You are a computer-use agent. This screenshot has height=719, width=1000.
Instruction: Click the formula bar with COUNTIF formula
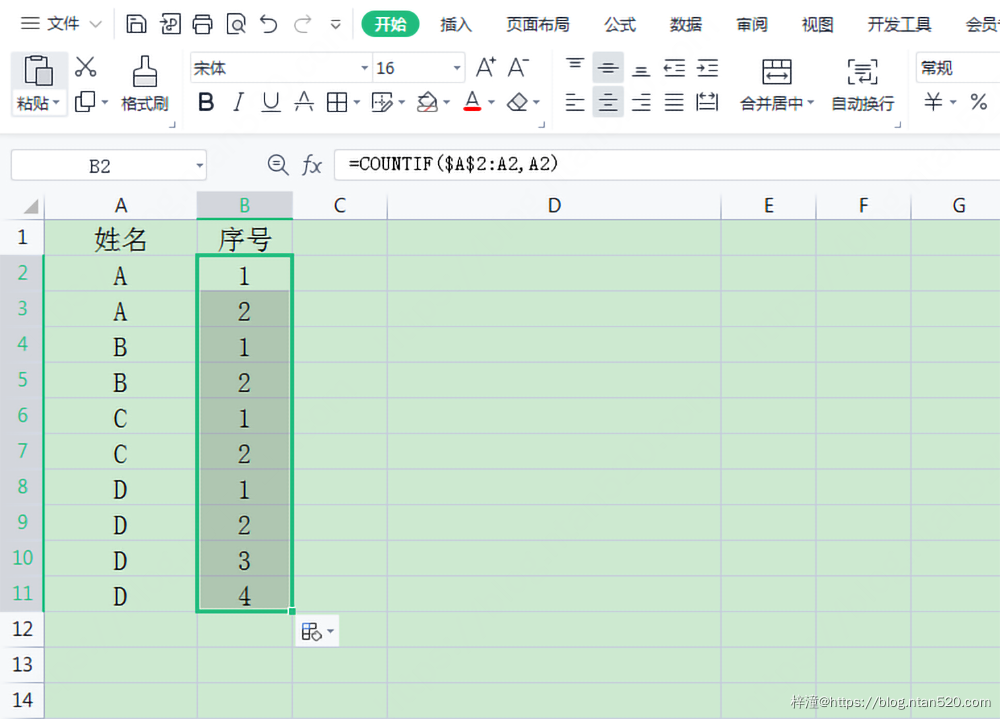666,165
